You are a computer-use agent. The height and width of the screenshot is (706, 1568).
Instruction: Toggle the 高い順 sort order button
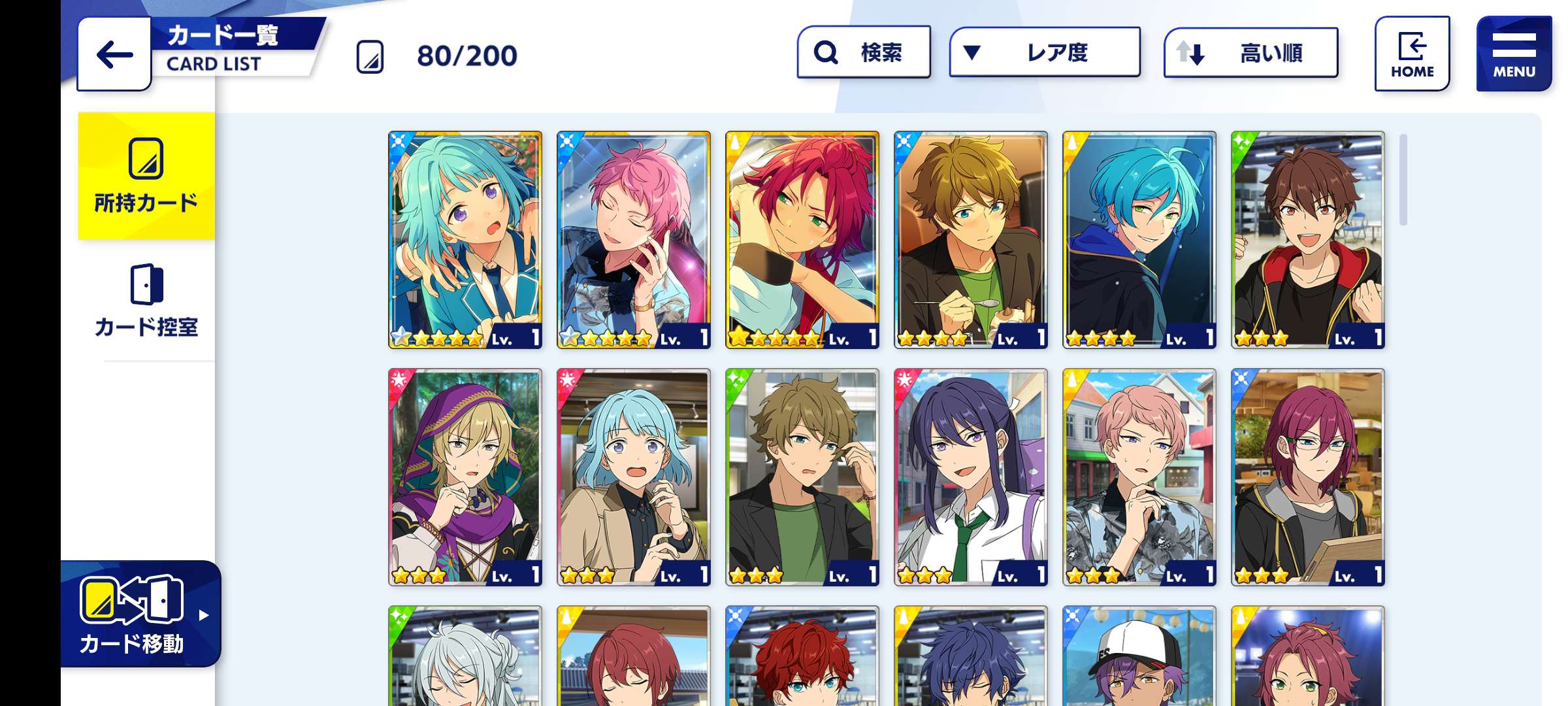click(1250, 52)
